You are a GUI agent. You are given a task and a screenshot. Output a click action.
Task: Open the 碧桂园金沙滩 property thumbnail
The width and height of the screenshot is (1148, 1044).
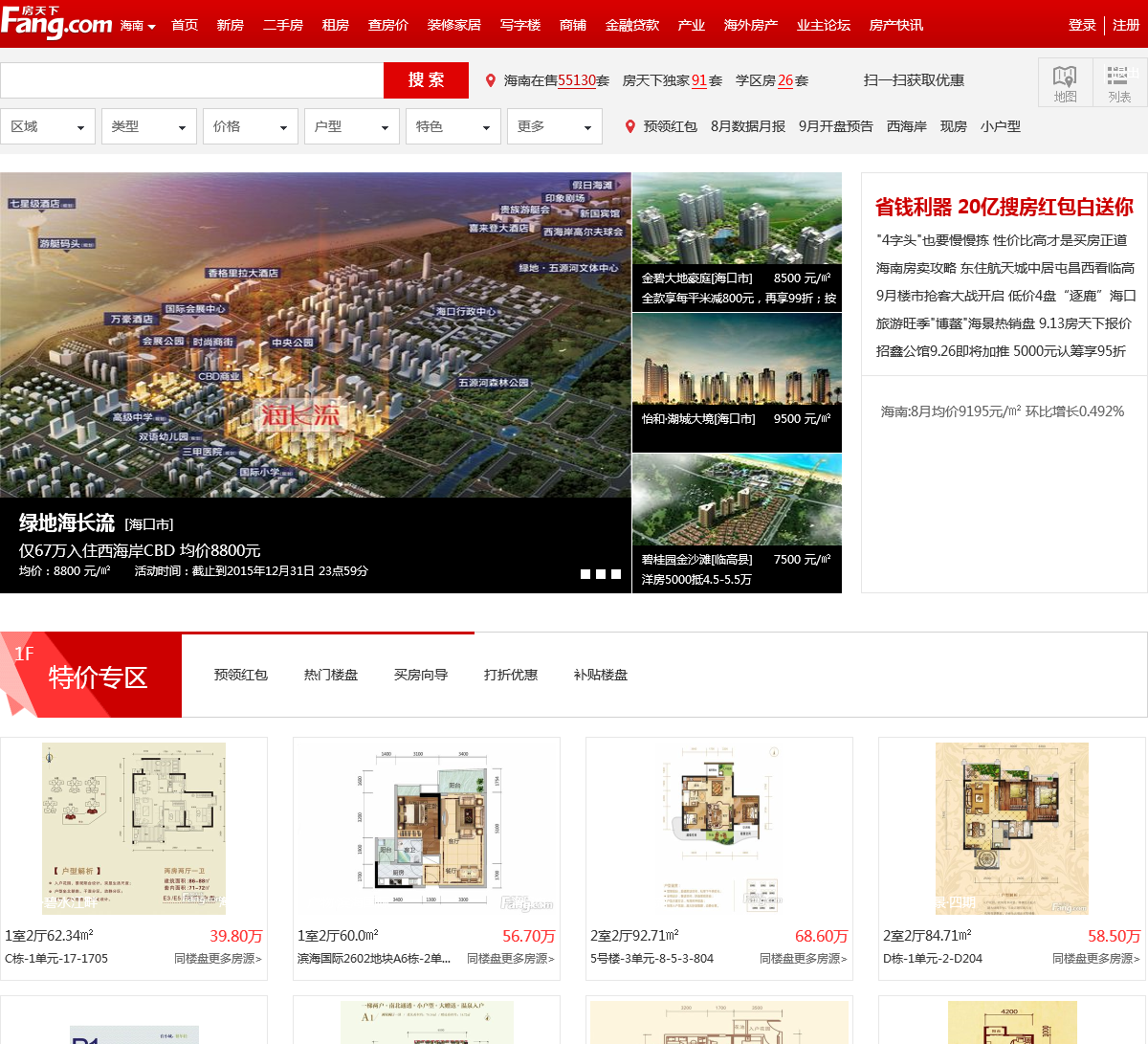[x=737, y=500]
